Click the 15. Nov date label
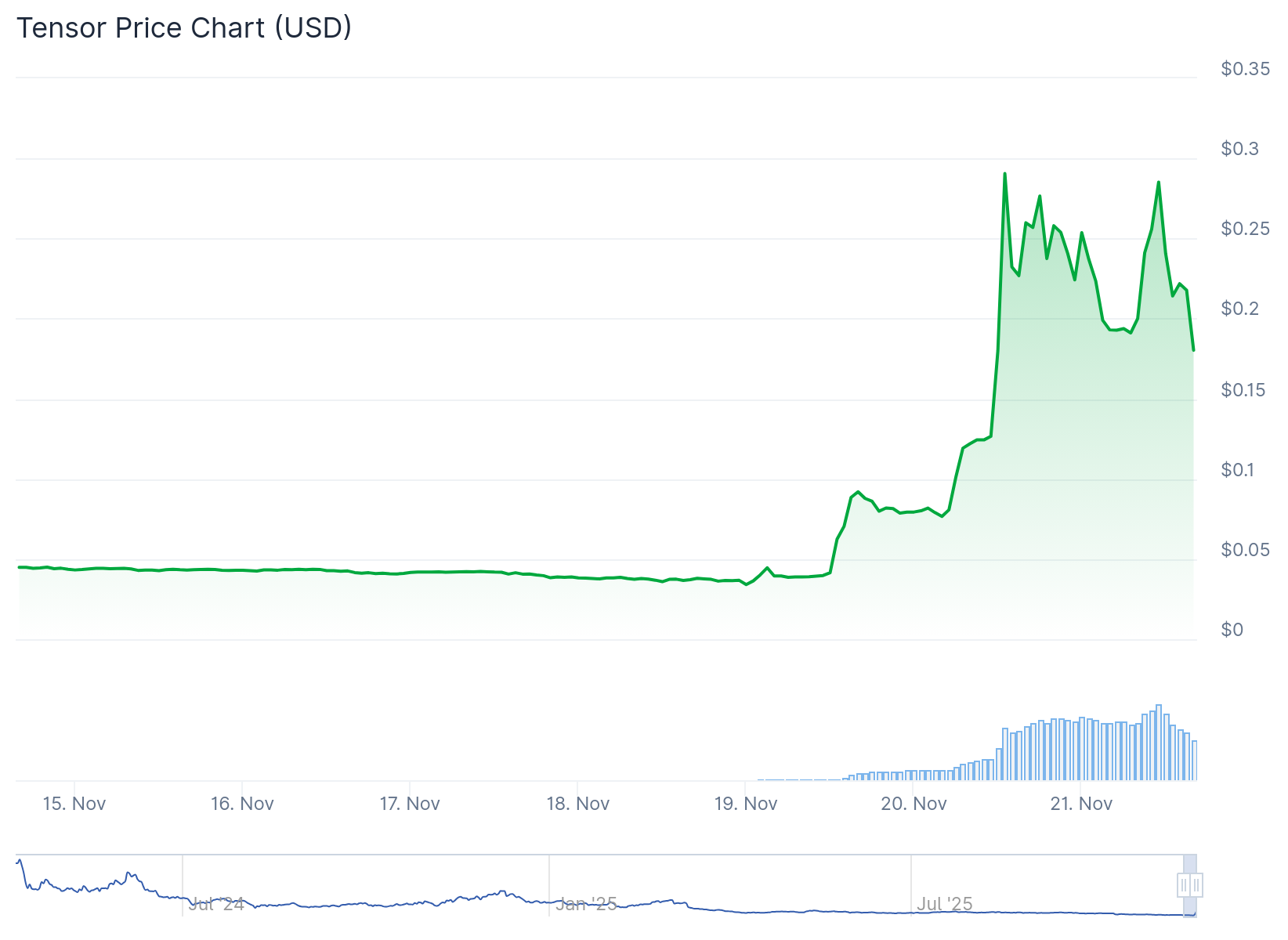This screenshot has height=940, width=1288. tap(74, 804)
